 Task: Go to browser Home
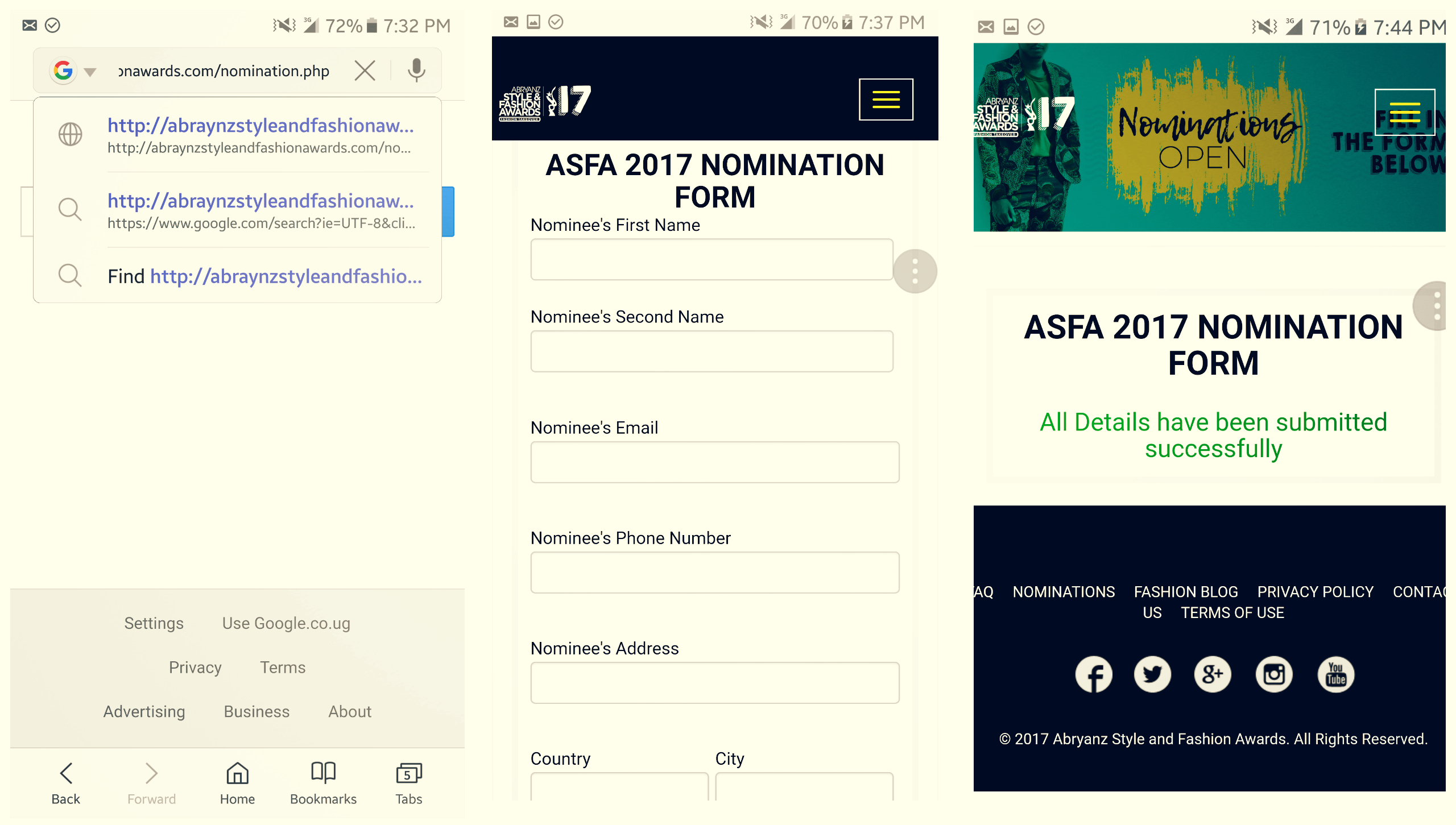coord(237,783)
